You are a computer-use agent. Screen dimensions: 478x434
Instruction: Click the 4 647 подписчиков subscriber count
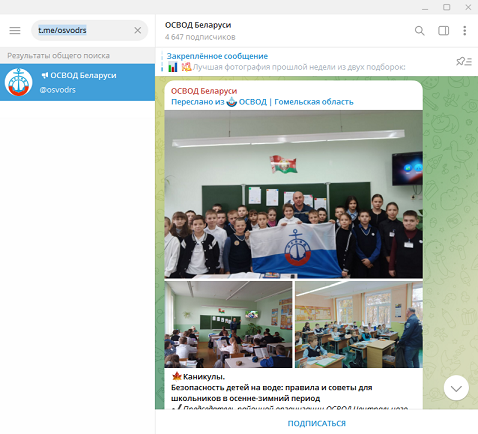[200, 37]
